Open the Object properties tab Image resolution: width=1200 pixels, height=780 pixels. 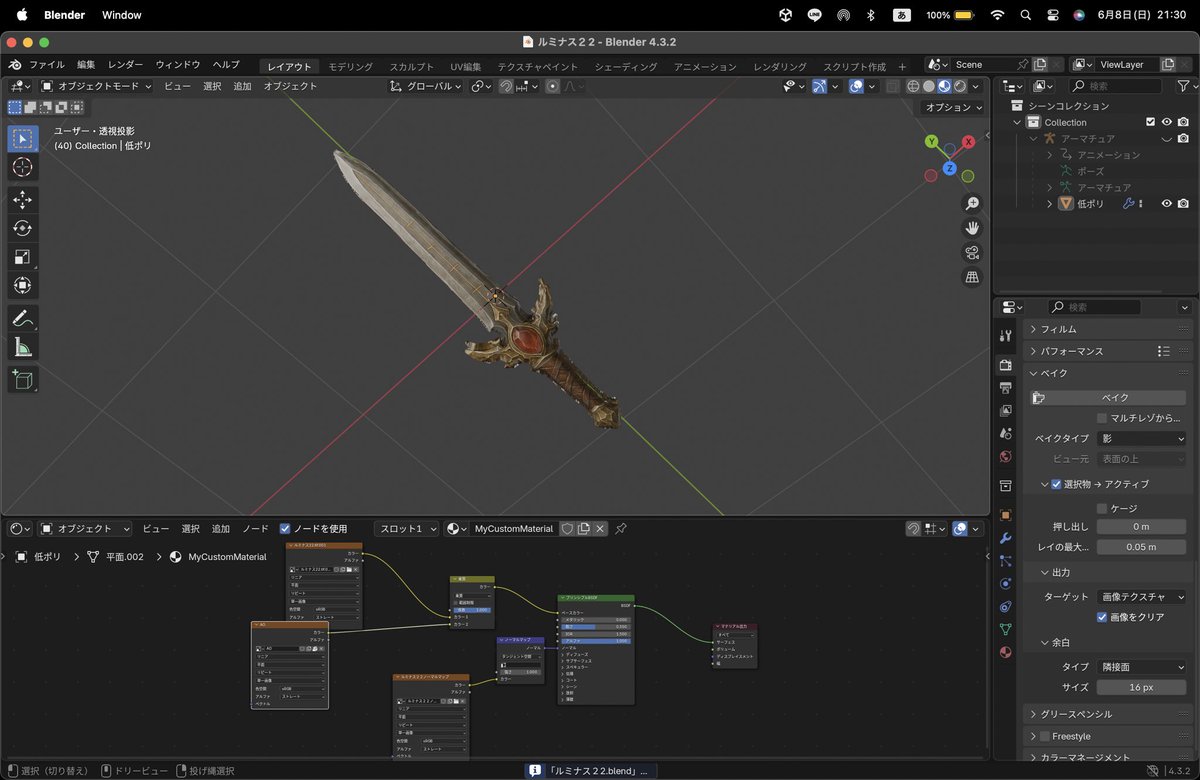pyautogui.click(x=1006, y=515)
